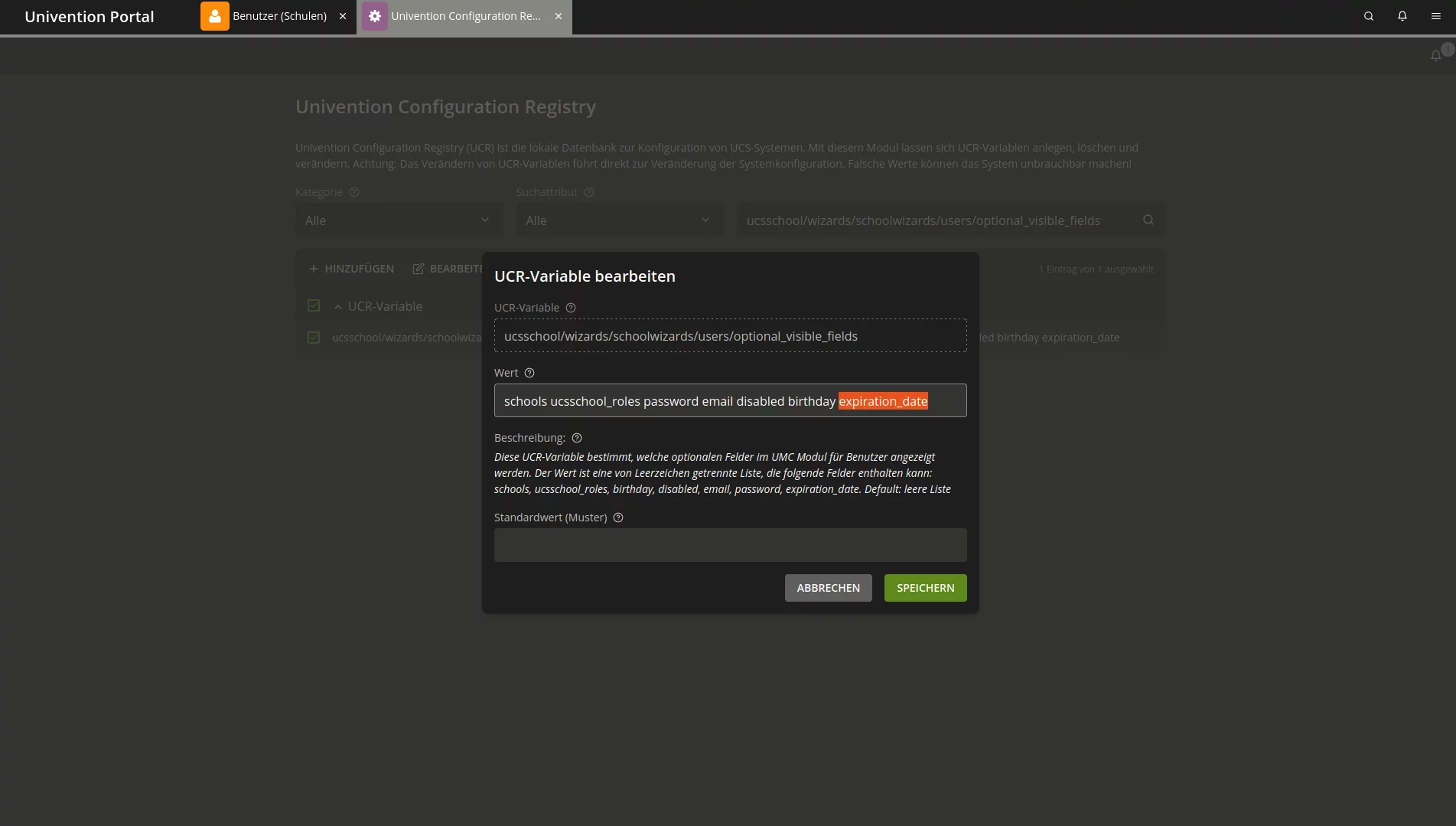Click the highlighted expiration_date text

(883, 401)
